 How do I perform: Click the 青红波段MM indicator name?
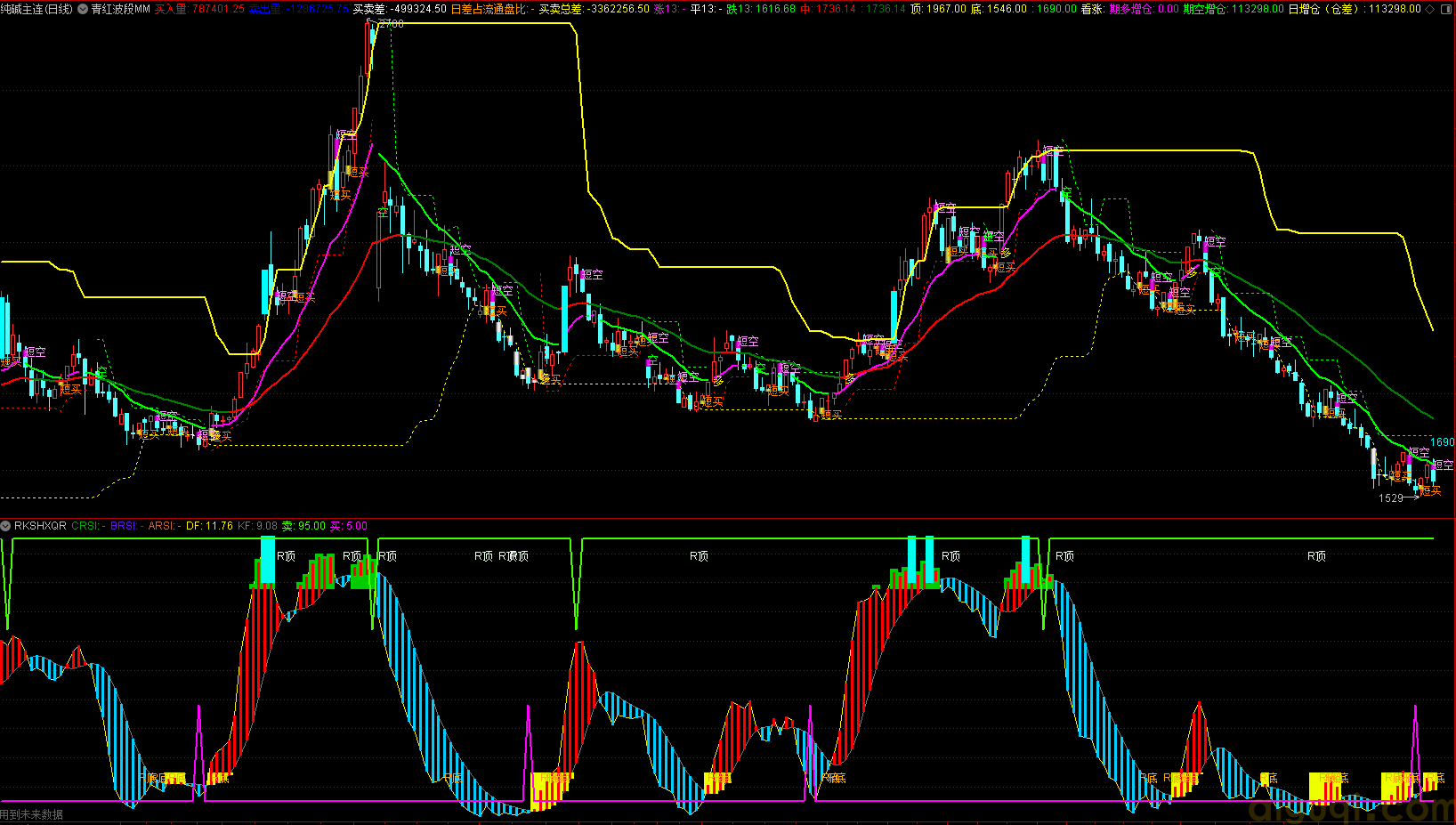120,9
